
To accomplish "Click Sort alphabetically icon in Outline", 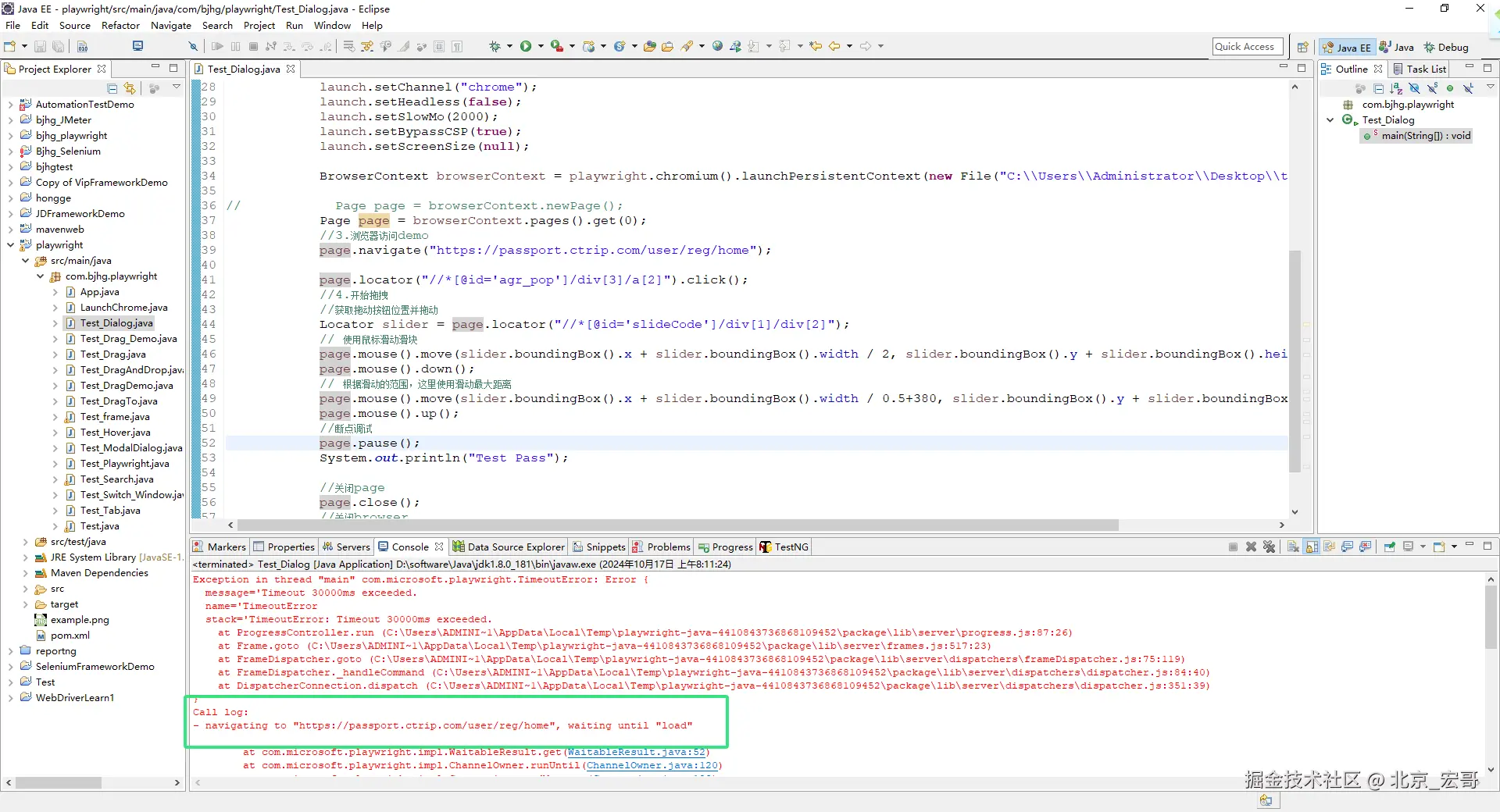I will [x=1396, y=88].
